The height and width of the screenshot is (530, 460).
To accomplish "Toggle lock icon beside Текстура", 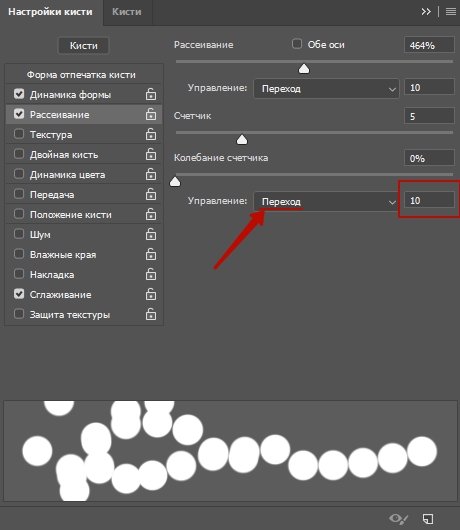I will (x=151, y=134).
